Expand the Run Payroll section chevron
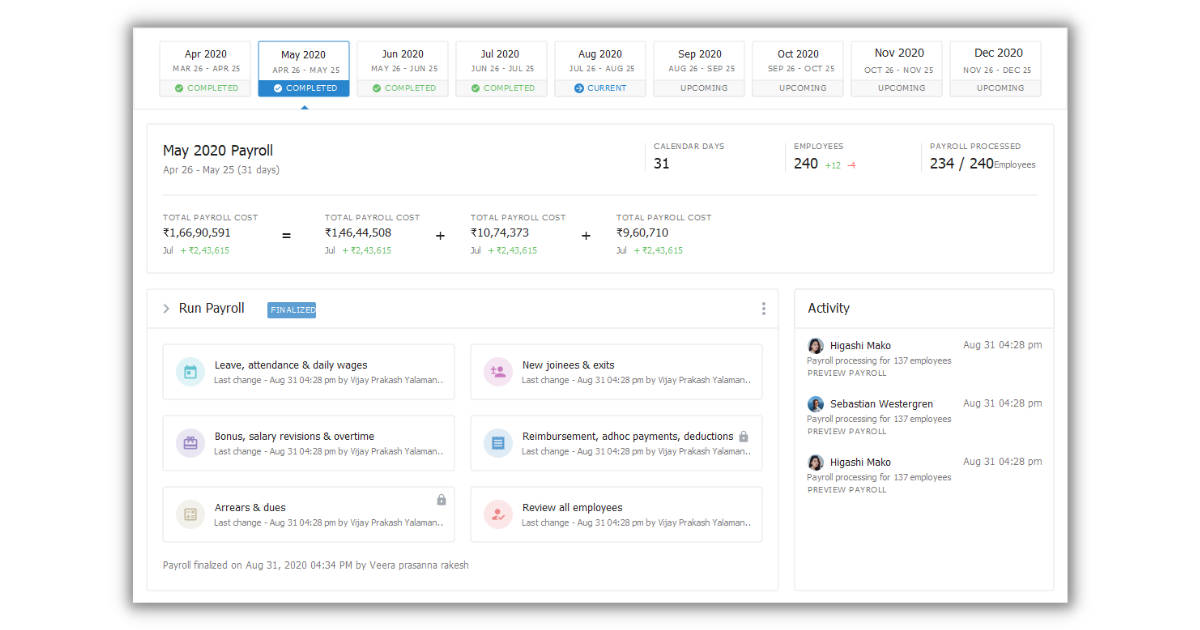 (x=165, y=309)
